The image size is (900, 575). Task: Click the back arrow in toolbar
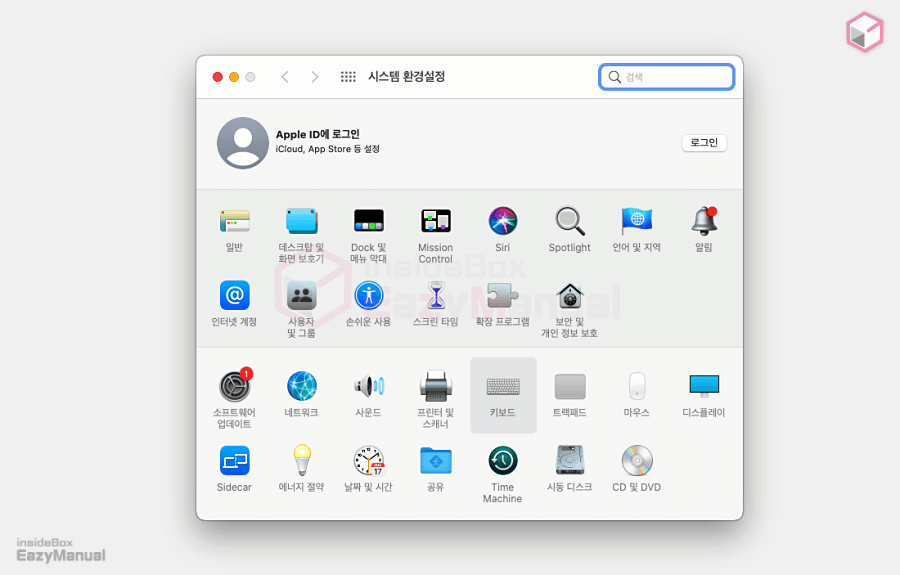tap(285, 77)
